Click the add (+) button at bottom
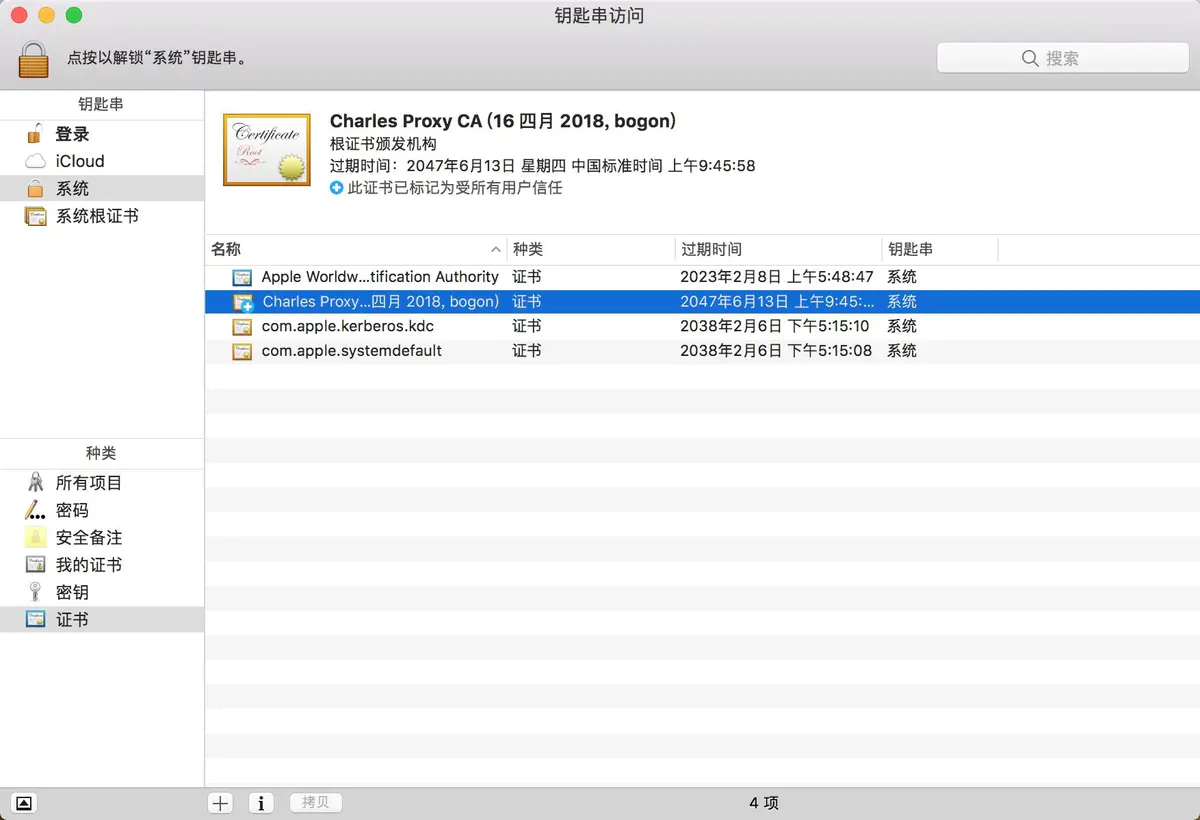This screenshot has height=820, width=1200. (x=221, y=803)
